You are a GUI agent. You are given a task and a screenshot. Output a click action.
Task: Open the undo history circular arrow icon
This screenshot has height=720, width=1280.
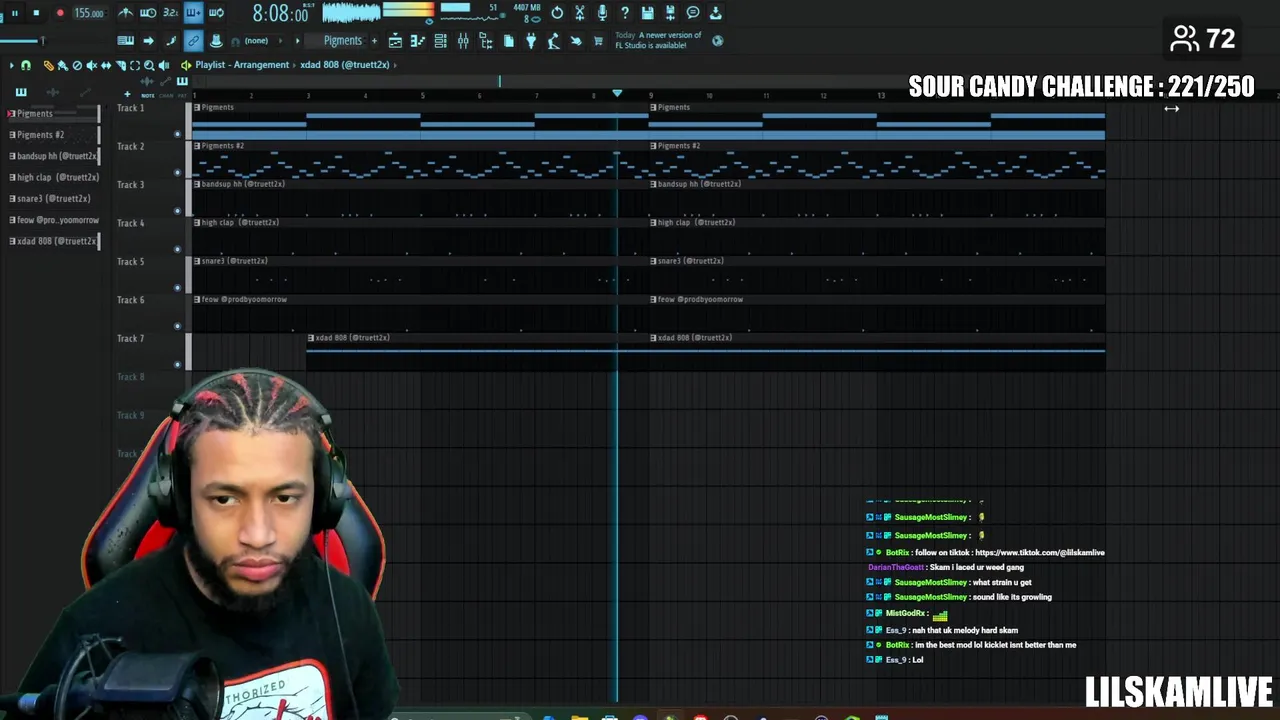coord(557,13)
